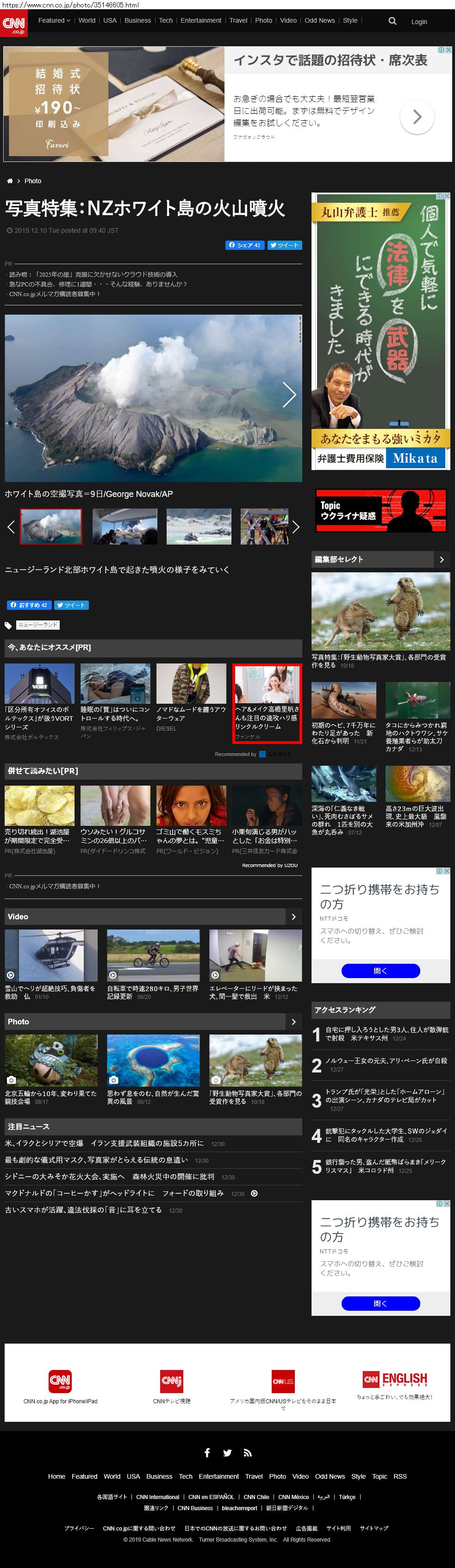Viewport: 455px width, 1568px height.
Task: Expand the Video section arrow
Action: [293, 917]
